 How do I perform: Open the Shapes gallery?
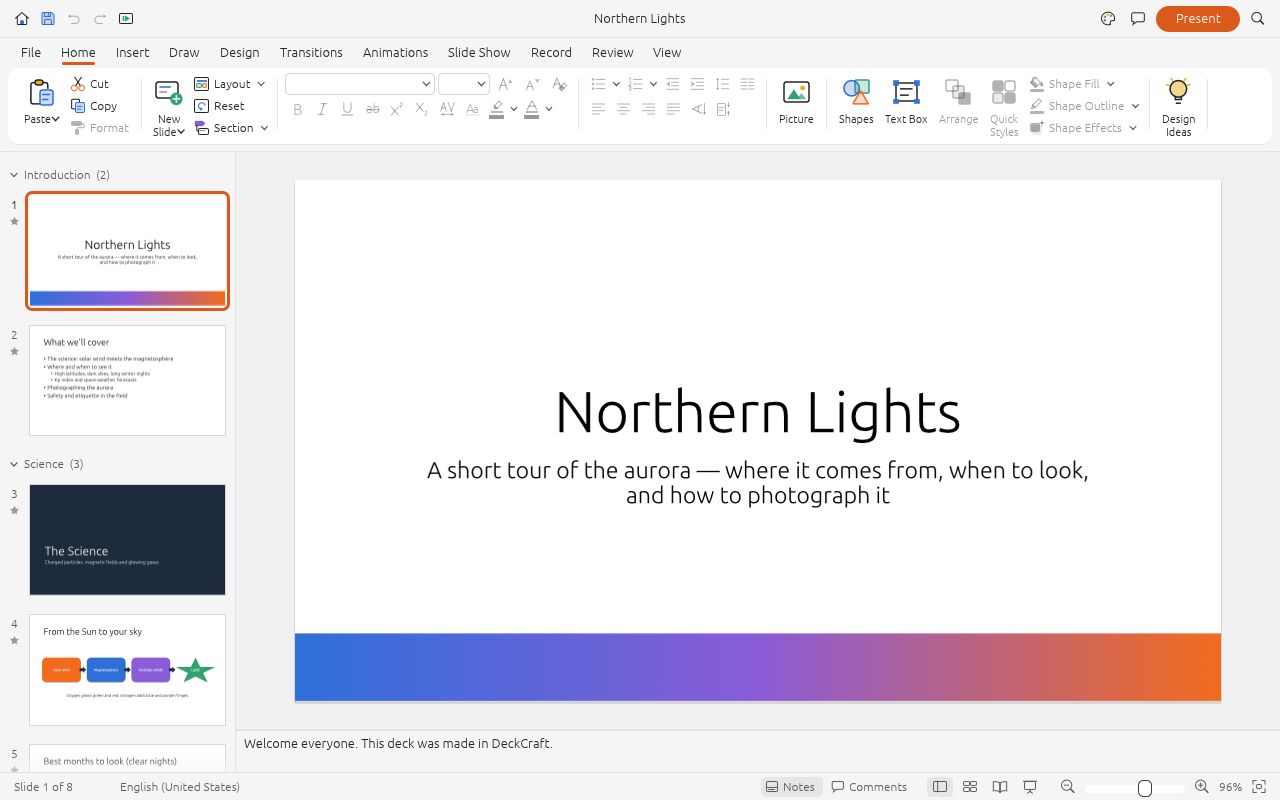(x=856, y=102)
